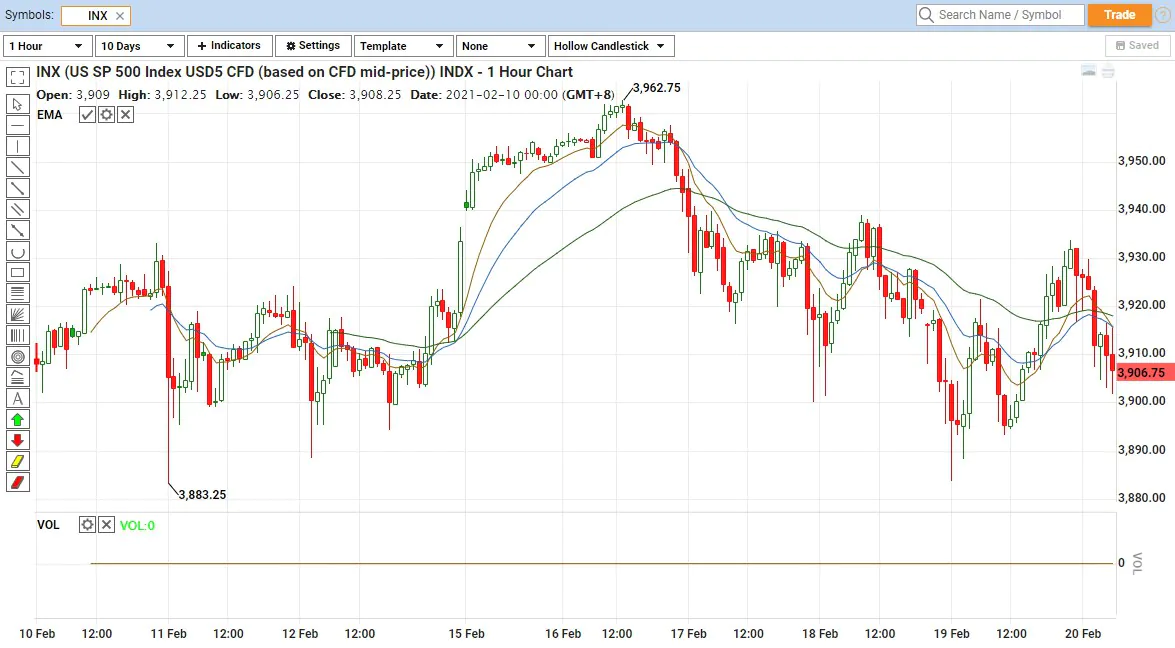Image resolution: width=1175 pixels, height=648 pixels.
Task: Place a red down arrow marker
Action: coord(17,440)
